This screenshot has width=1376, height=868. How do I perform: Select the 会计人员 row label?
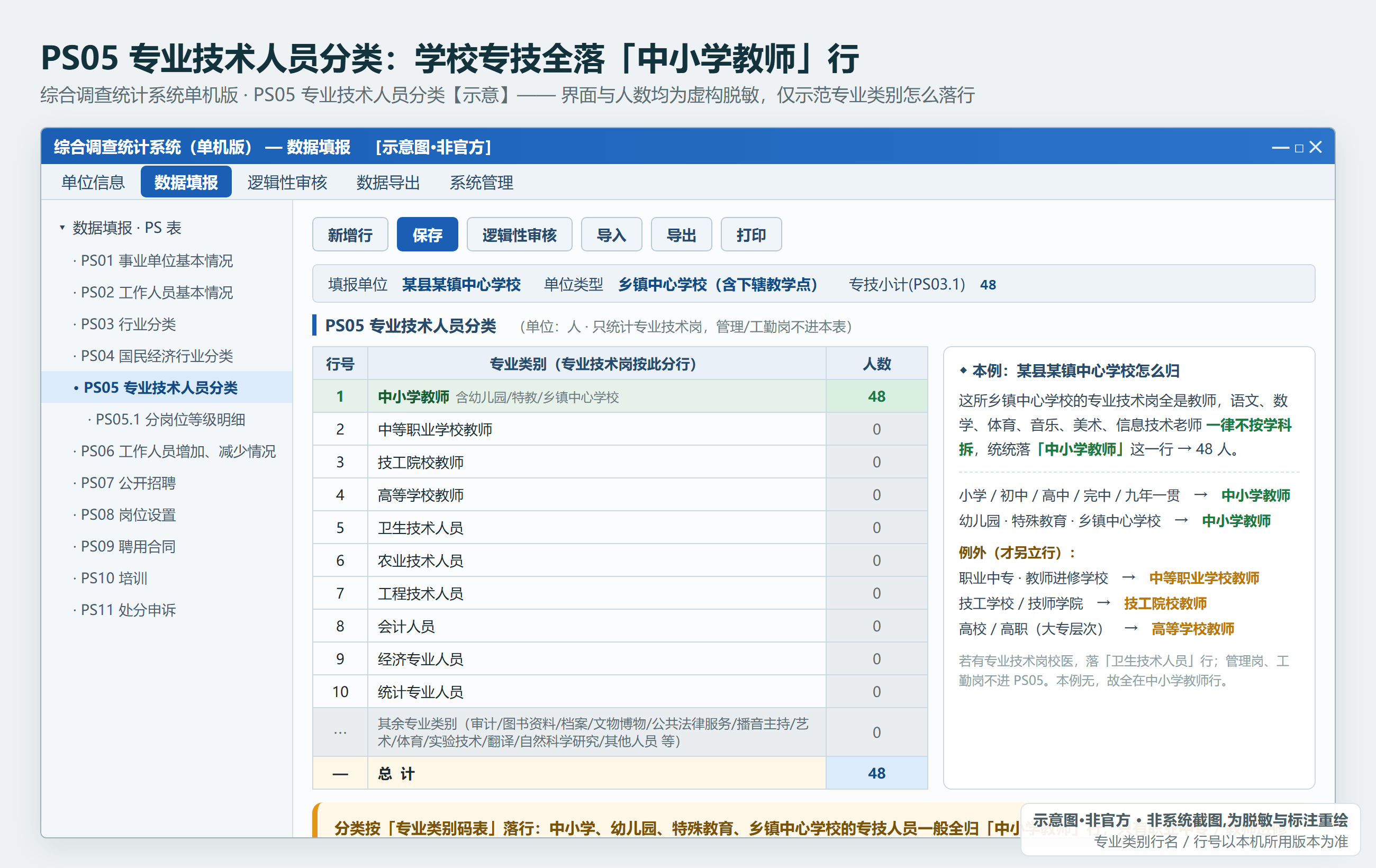[406, 627]
